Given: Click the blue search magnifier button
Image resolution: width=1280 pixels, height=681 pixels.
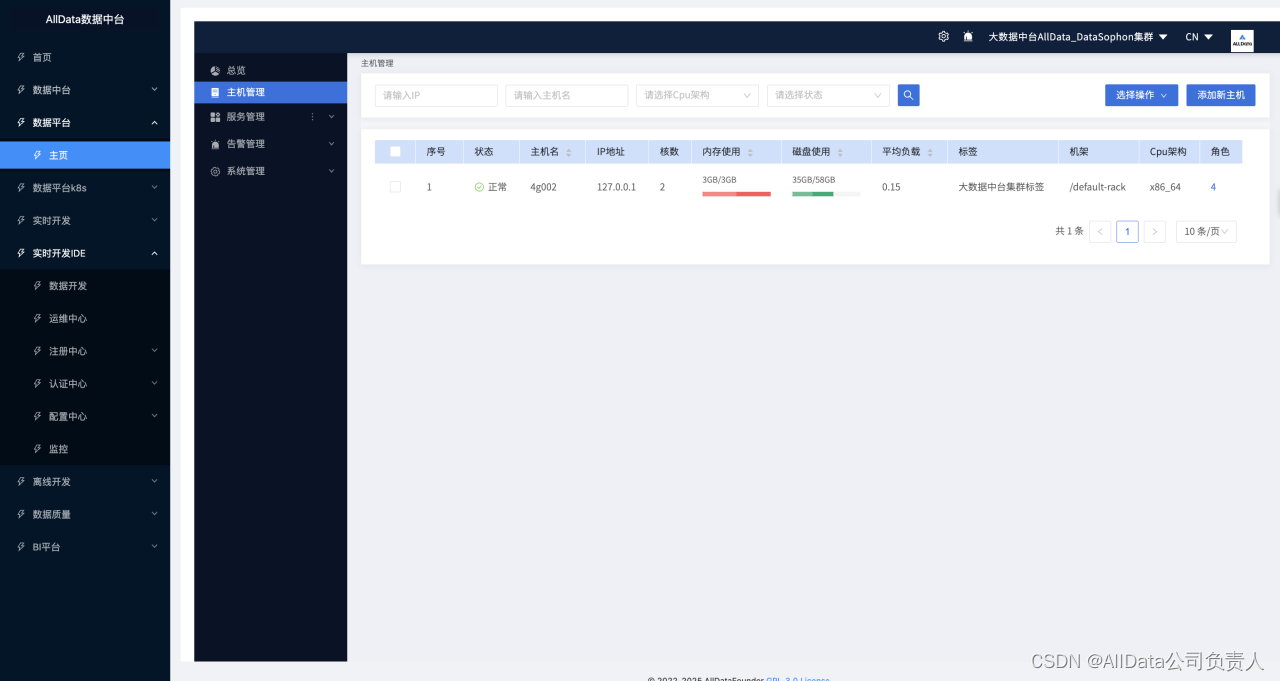Looking at the screenshot, I should (x=908, y=95).
